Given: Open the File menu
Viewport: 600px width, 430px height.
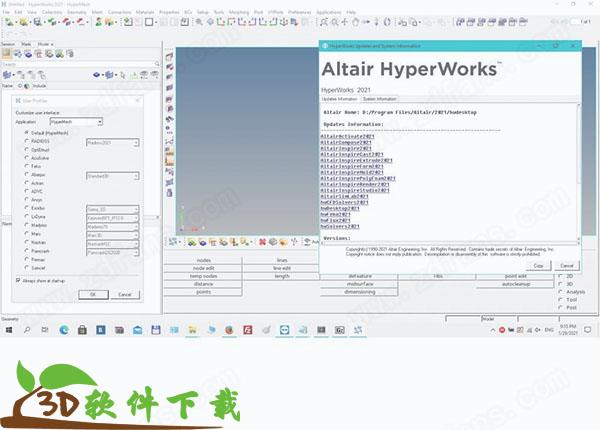Looking at the screenshot, I should [6, 12].
